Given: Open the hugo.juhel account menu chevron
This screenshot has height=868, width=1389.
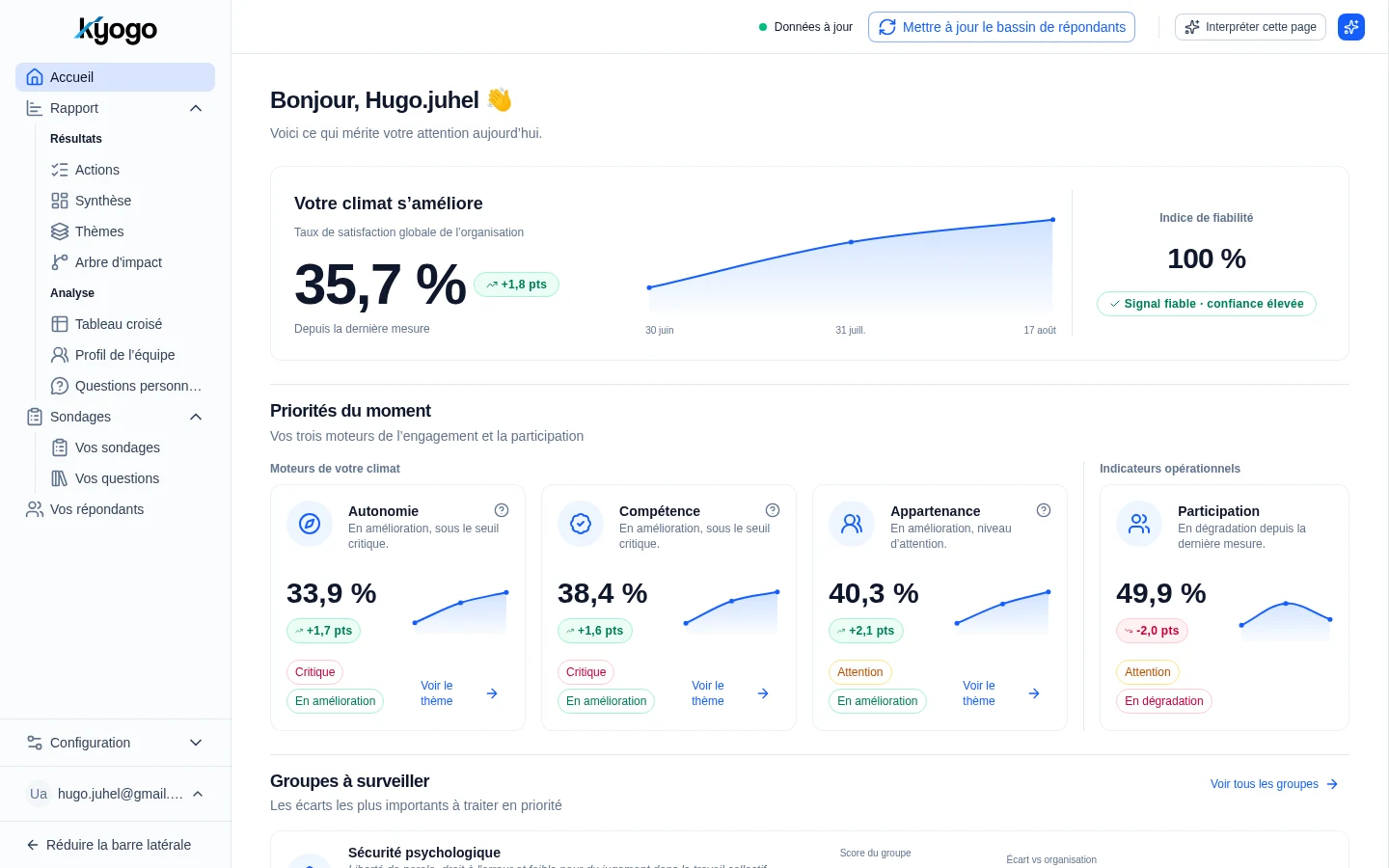Looking at the screenshot, I should tap(198, 794).
